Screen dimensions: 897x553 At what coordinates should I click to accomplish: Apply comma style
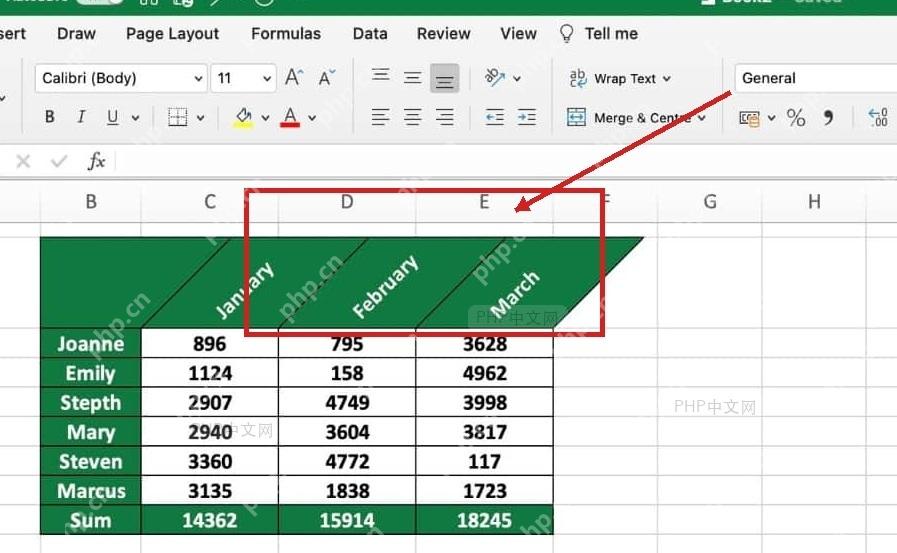[x=828, y=118]
